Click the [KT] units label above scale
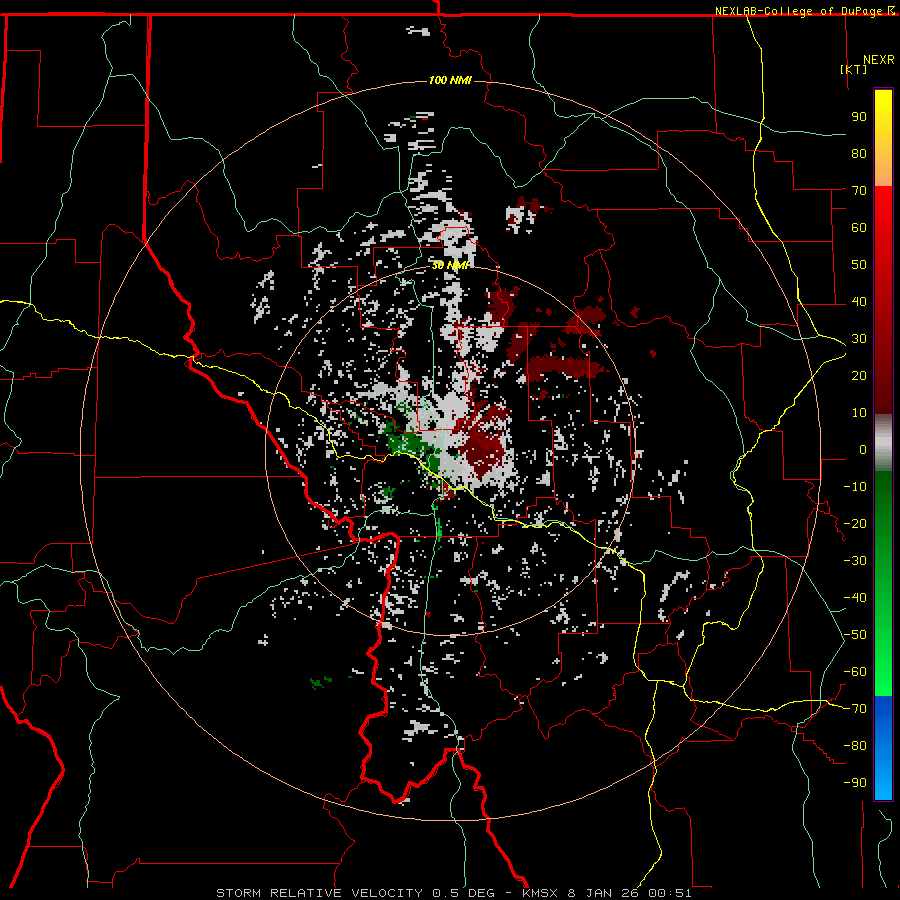Image resolution: width=900 pixels, height=900 pixels. click(x=854, y=69)
